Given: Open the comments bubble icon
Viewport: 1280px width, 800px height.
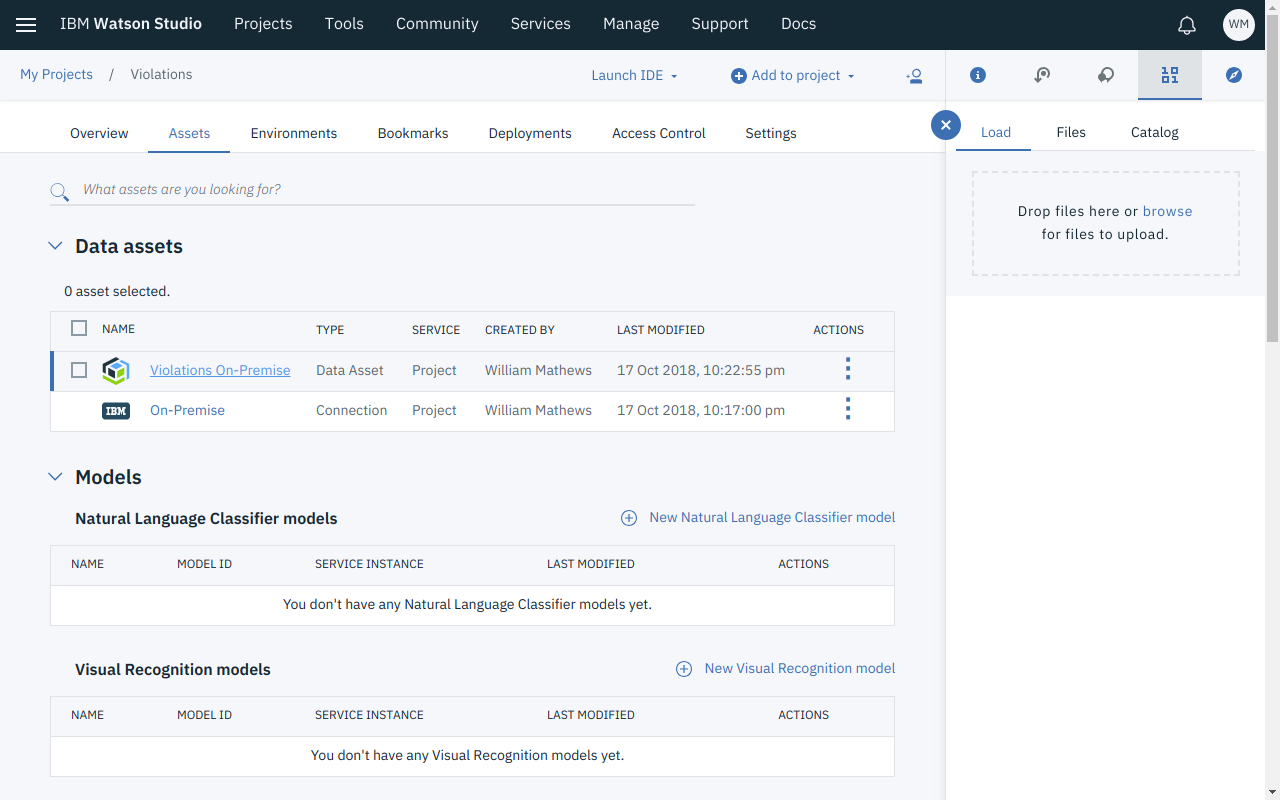Looking at the screenshot, I should (x=1106, y=75).
